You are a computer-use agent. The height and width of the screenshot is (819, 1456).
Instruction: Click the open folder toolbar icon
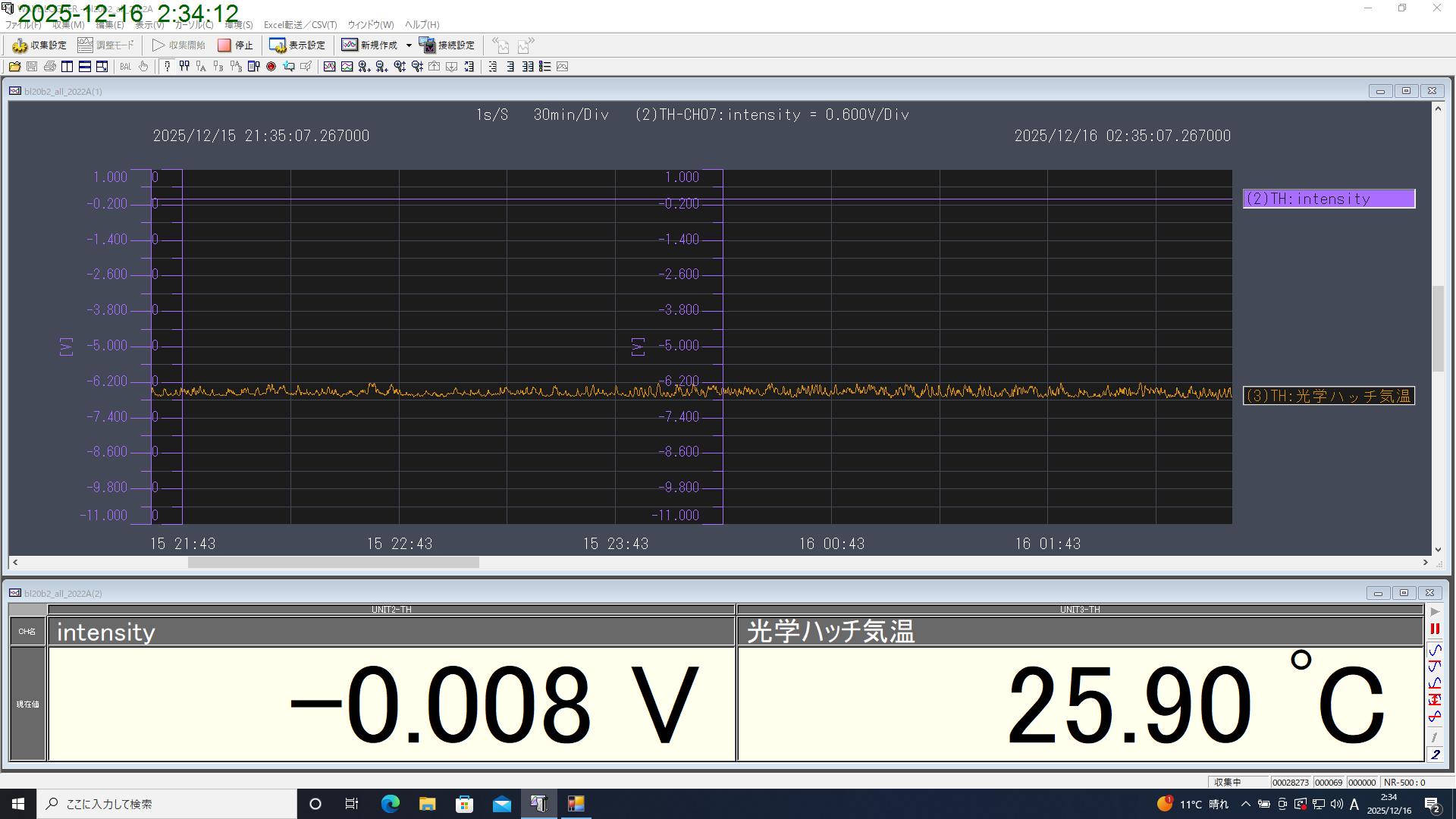click(x=14, y=67)
